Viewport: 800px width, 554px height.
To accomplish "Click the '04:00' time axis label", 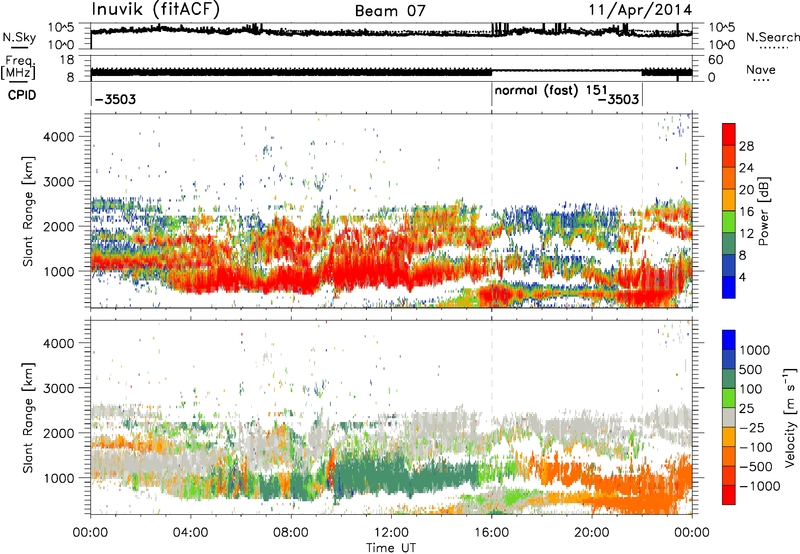I will pos(190,533).
